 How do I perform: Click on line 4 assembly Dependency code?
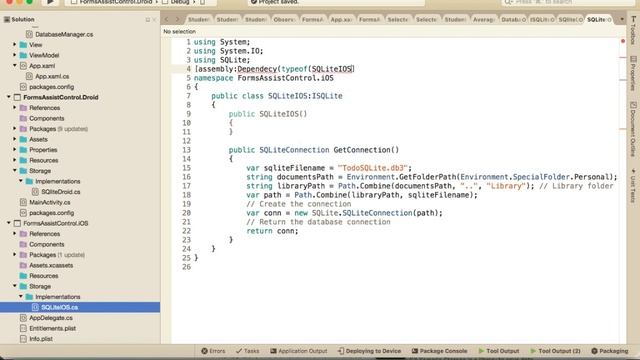pyautogui.click(x=274, y=69)
